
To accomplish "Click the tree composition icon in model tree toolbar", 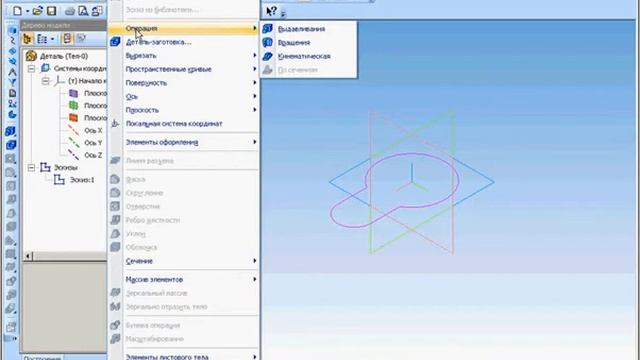I will (42, 39).
